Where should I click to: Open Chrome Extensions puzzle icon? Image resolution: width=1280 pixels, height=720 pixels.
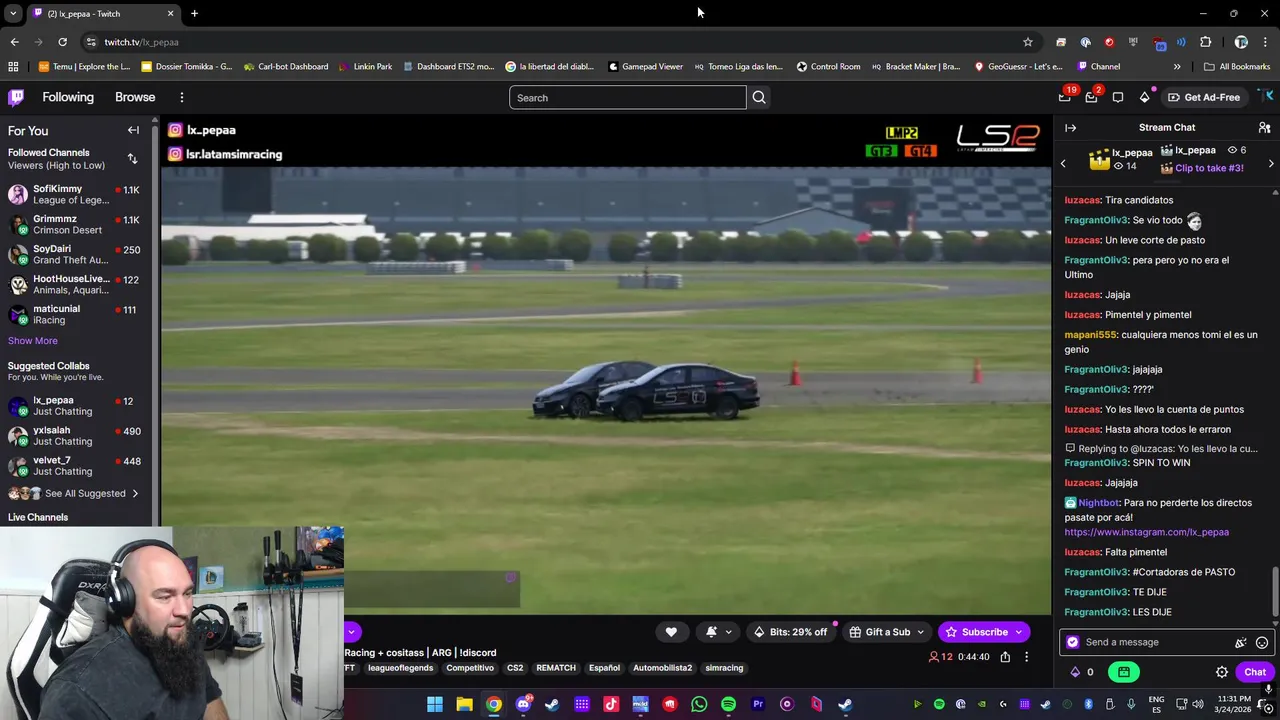point(1205,42)
